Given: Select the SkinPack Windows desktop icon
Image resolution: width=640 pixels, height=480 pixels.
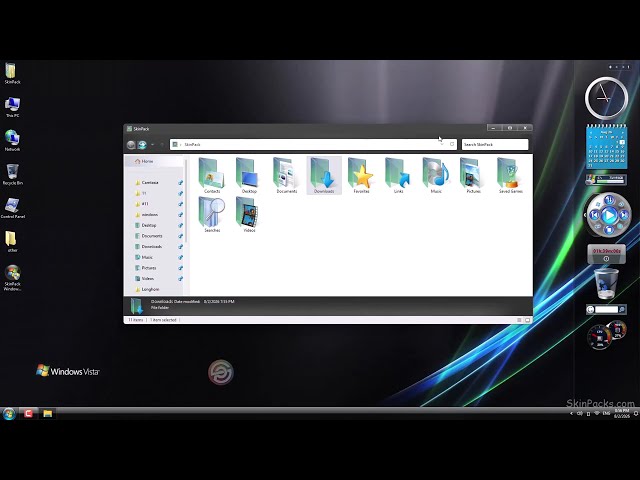Looking at the screenshot, I should tap(12, 278).
